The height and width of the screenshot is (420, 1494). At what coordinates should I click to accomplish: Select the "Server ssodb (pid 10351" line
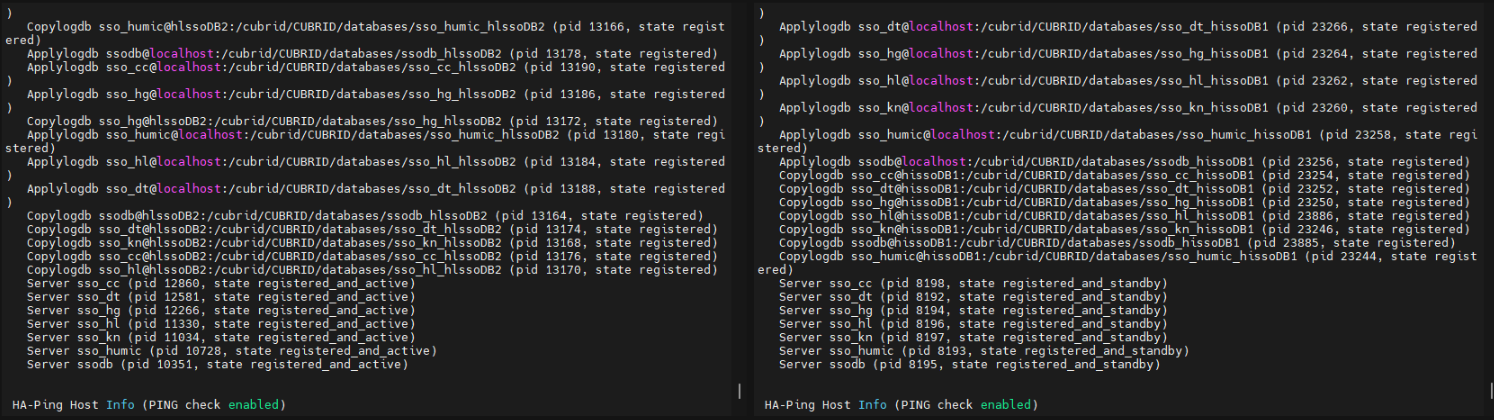[x=217, y=365]
